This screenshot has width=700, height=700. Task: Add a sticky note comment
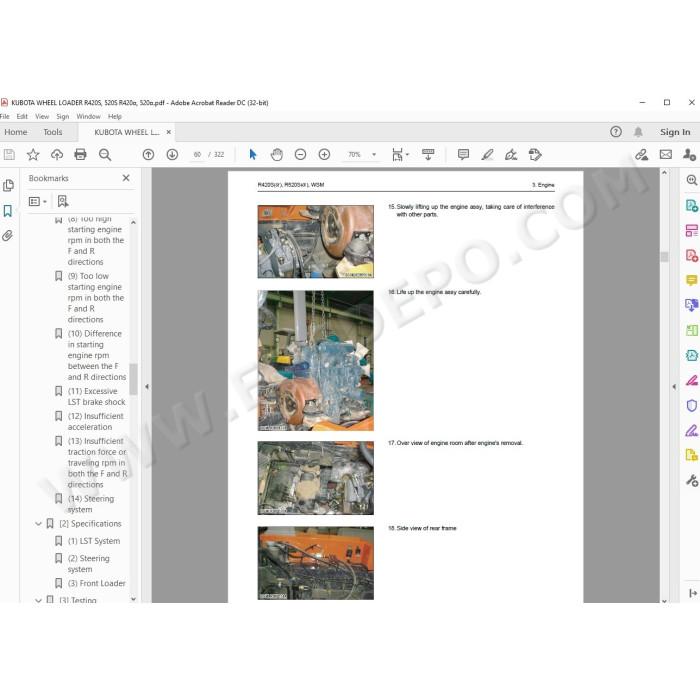pyautogui.click(x=463, y=154)
